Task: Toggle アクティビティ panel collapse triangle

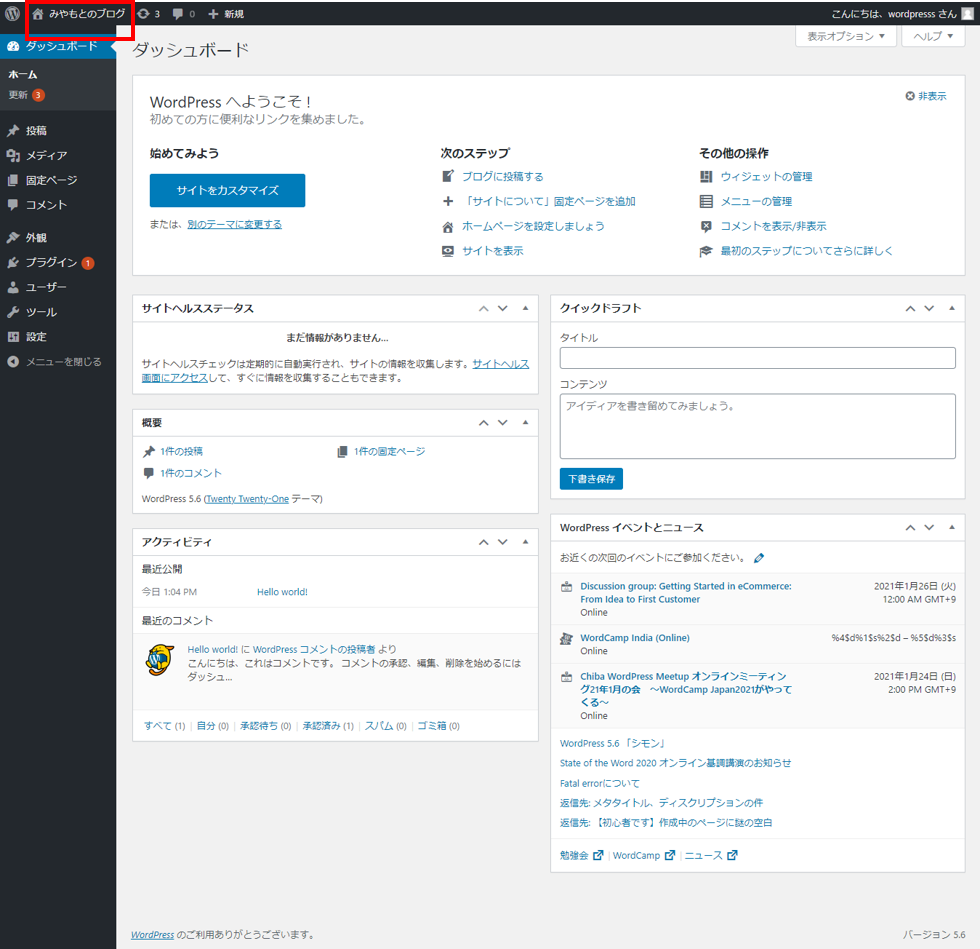Action: tap(525, 542)
